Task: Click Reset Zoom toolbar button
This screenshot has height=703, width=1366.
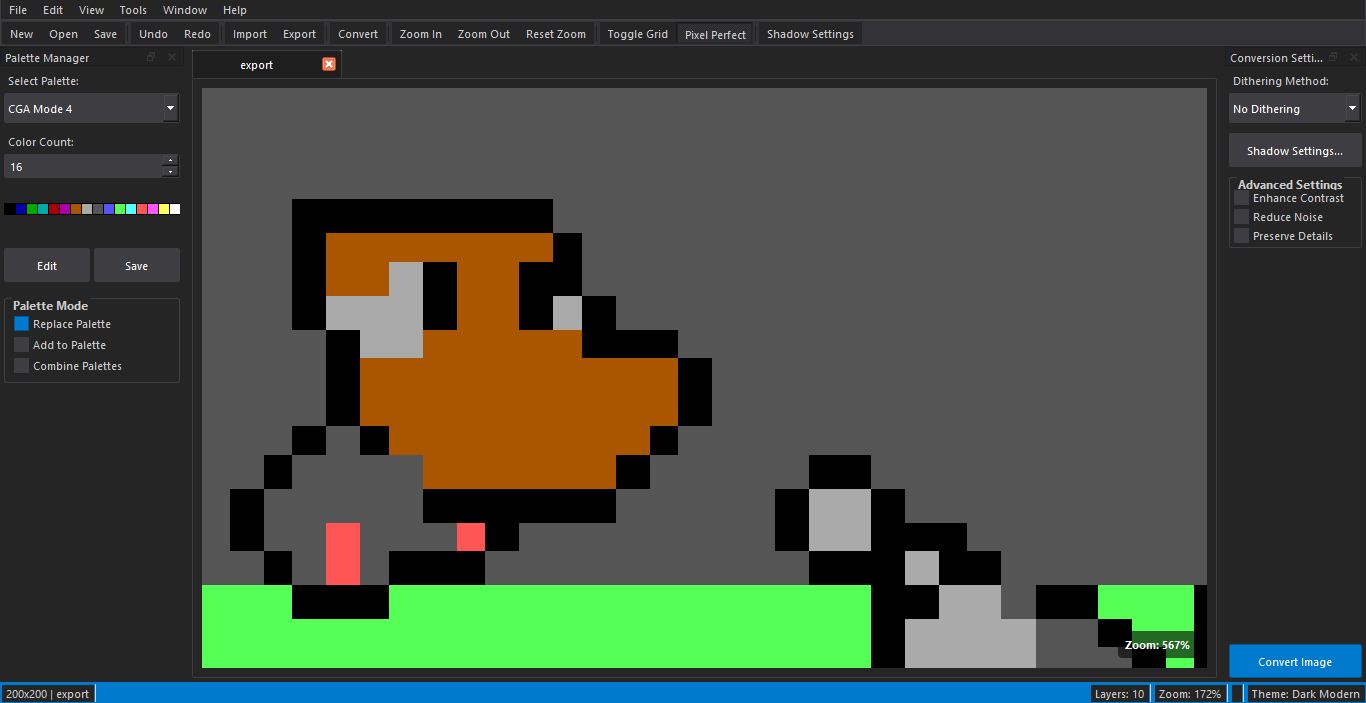Action: point(556,34)
